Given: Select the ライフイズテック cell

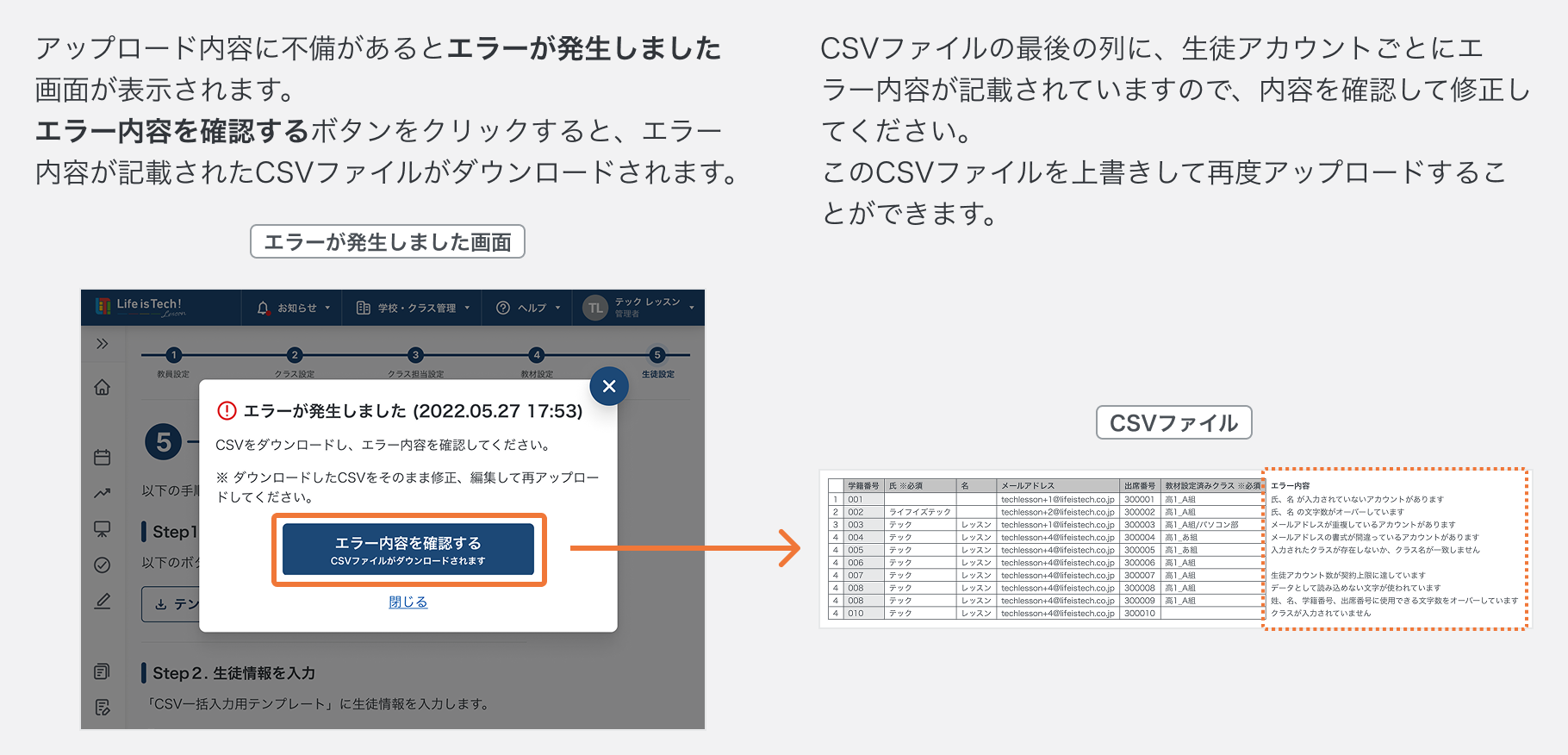Looking at the screenshot, I should click(920, 512).
